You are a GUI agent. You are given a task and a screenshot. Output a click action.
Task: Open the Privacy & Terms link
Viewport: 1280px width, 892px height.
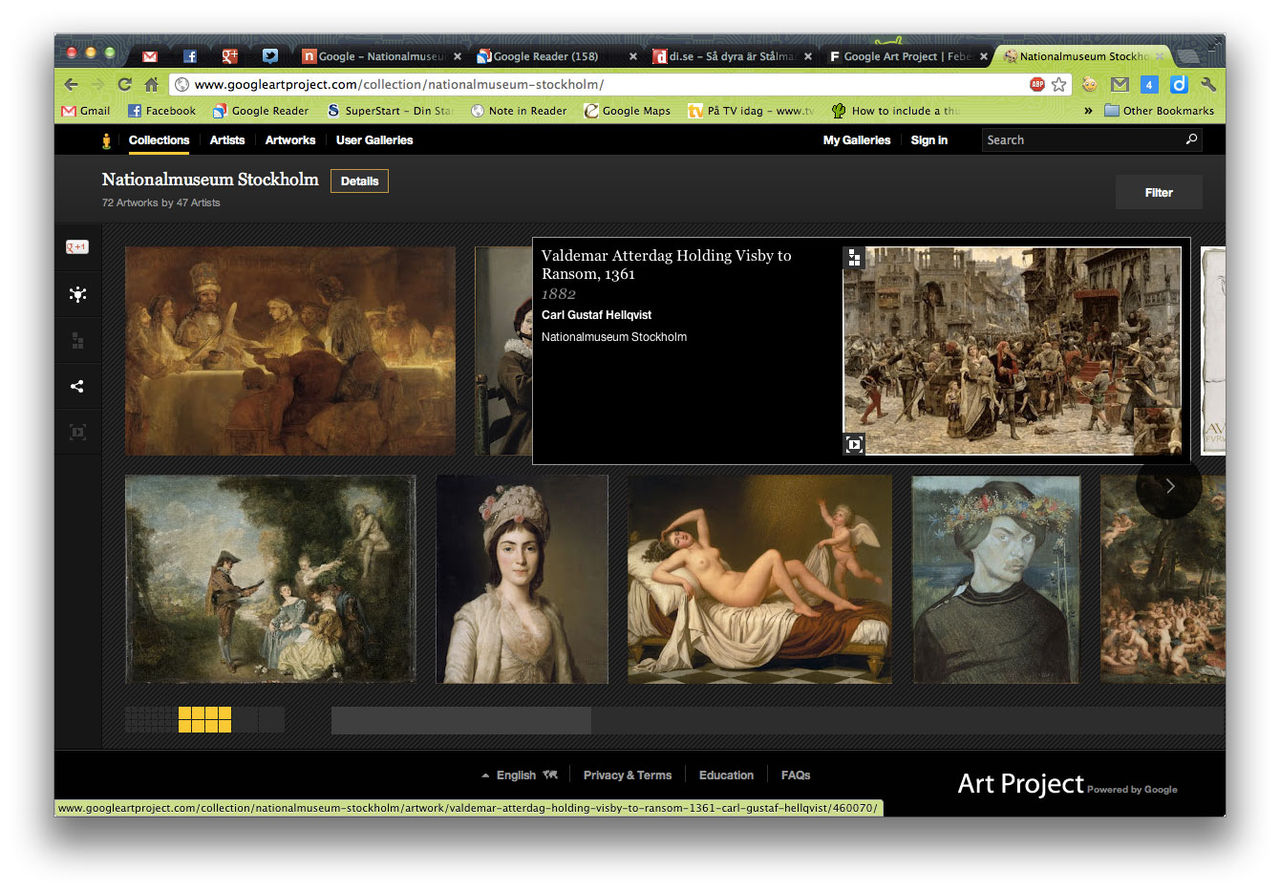[x=627, y=774]
